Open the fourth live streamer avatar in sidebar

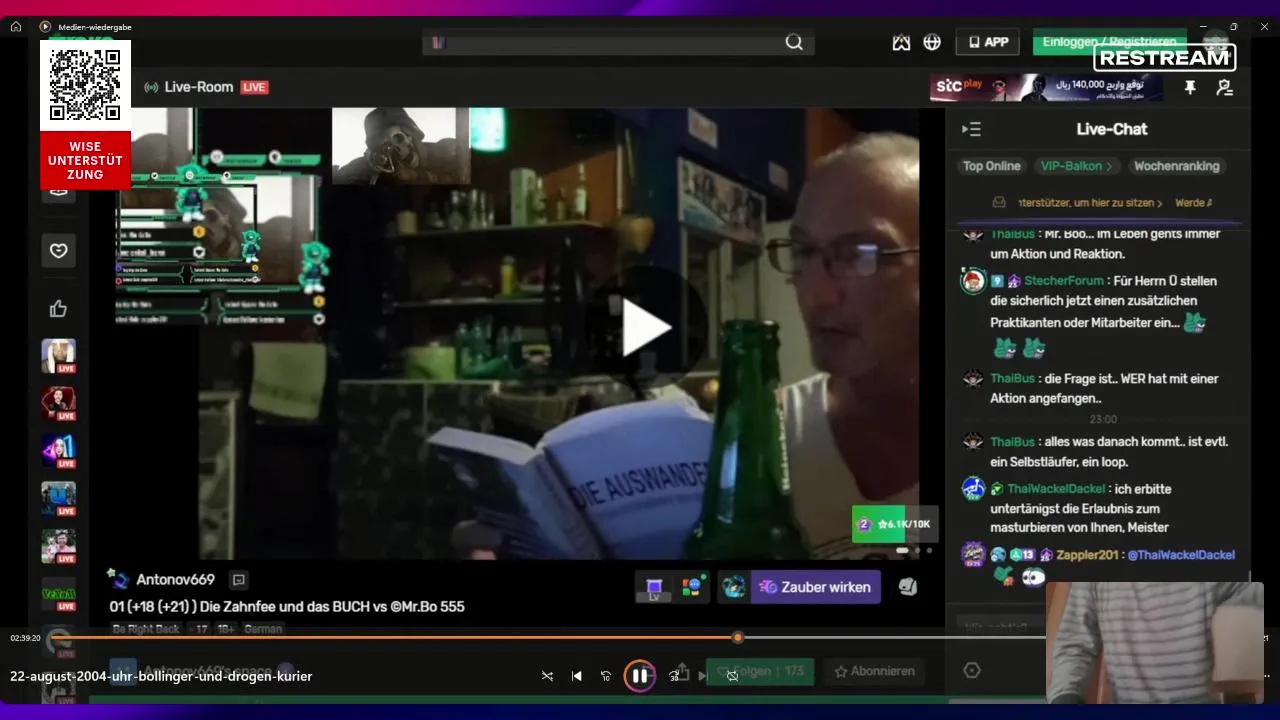tap(58, 499)
